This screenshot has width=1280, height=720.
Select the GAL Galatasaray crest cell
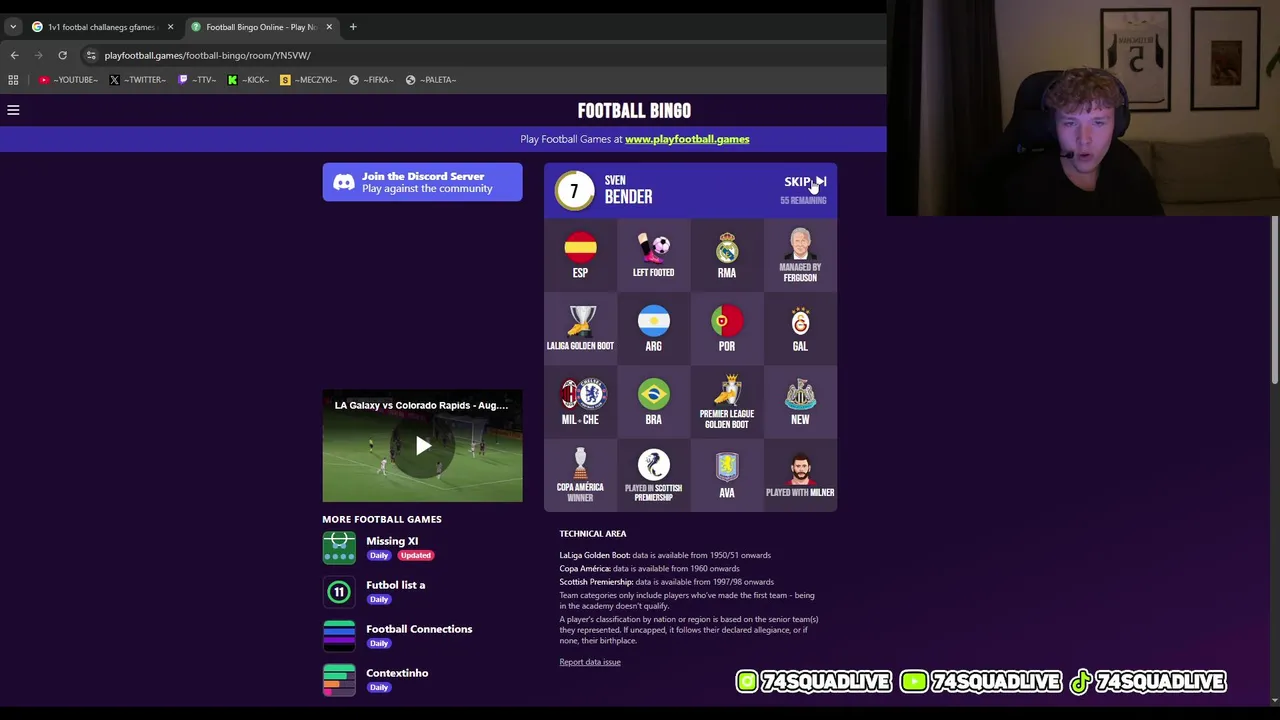800,328
